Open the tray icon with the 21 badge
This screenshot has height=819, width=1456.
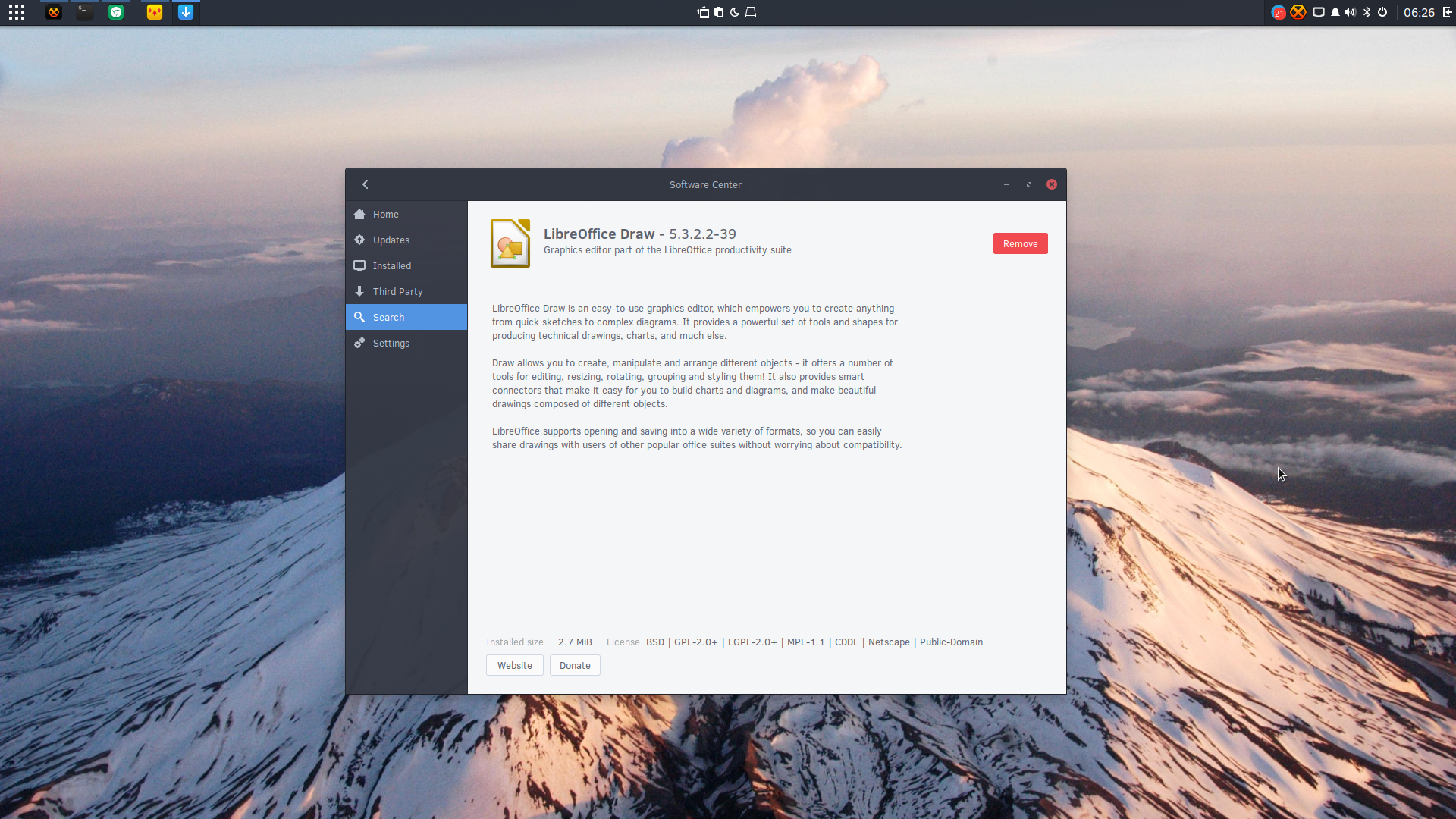pos(1279,12)
